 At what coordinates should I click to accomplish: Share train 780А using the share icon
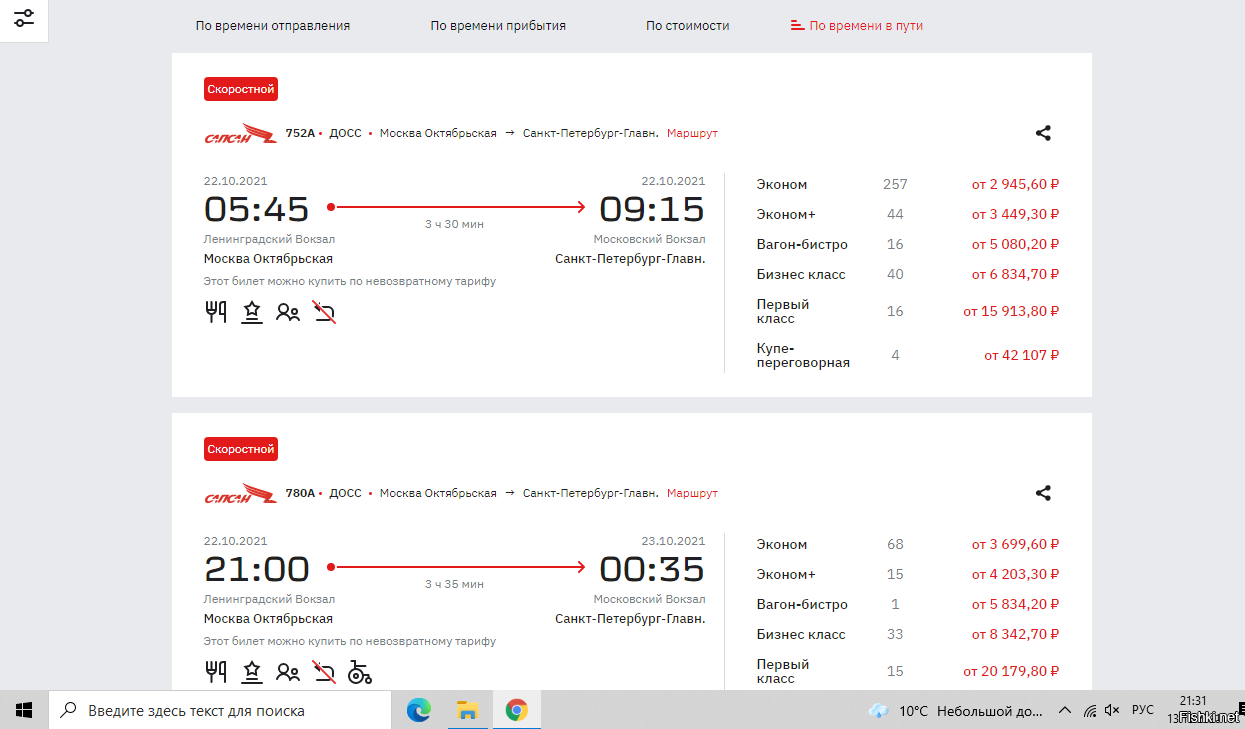coord(1043,493)
